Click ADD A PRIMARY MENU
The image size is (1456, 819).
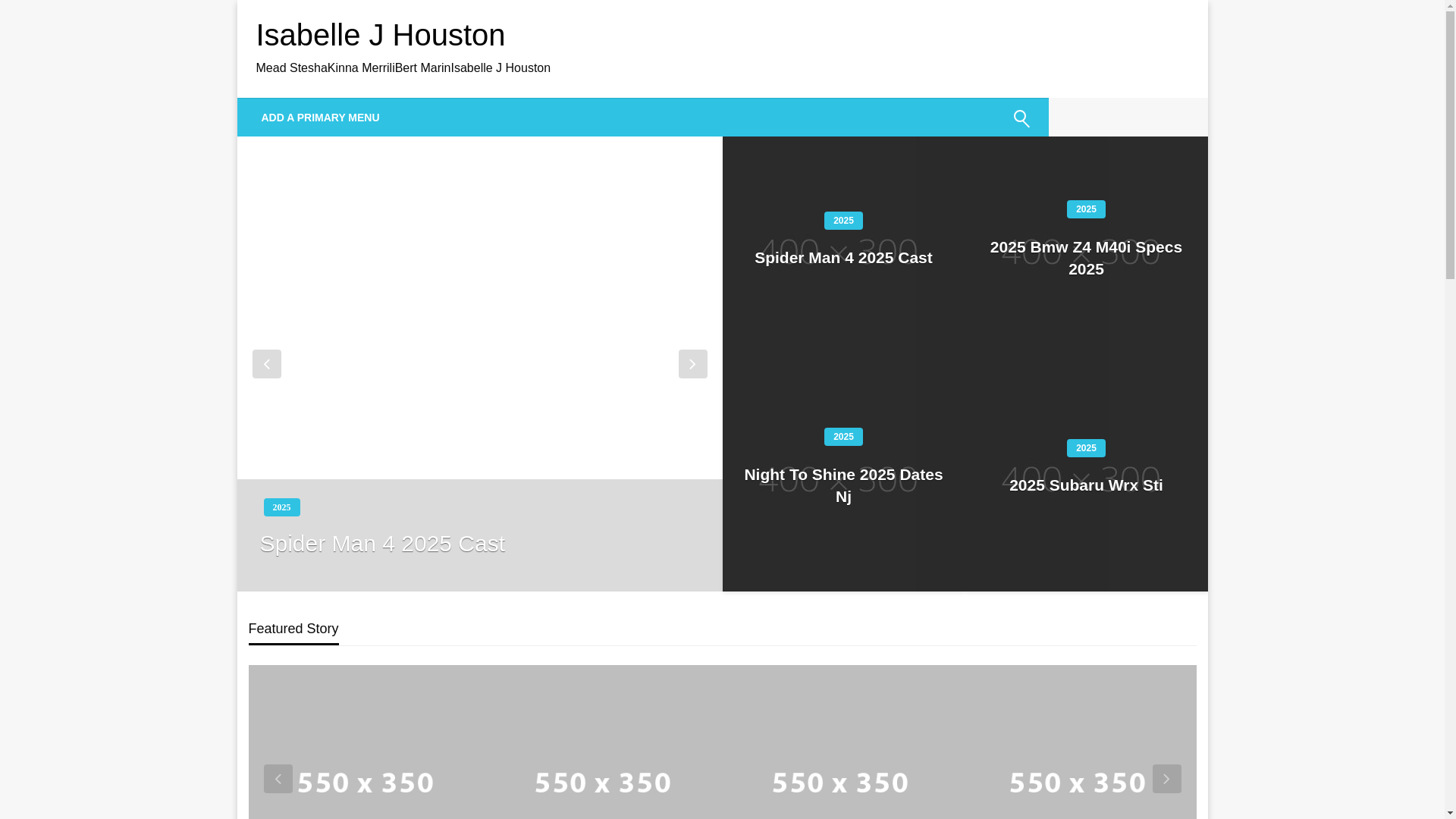(x=320, y=118)
